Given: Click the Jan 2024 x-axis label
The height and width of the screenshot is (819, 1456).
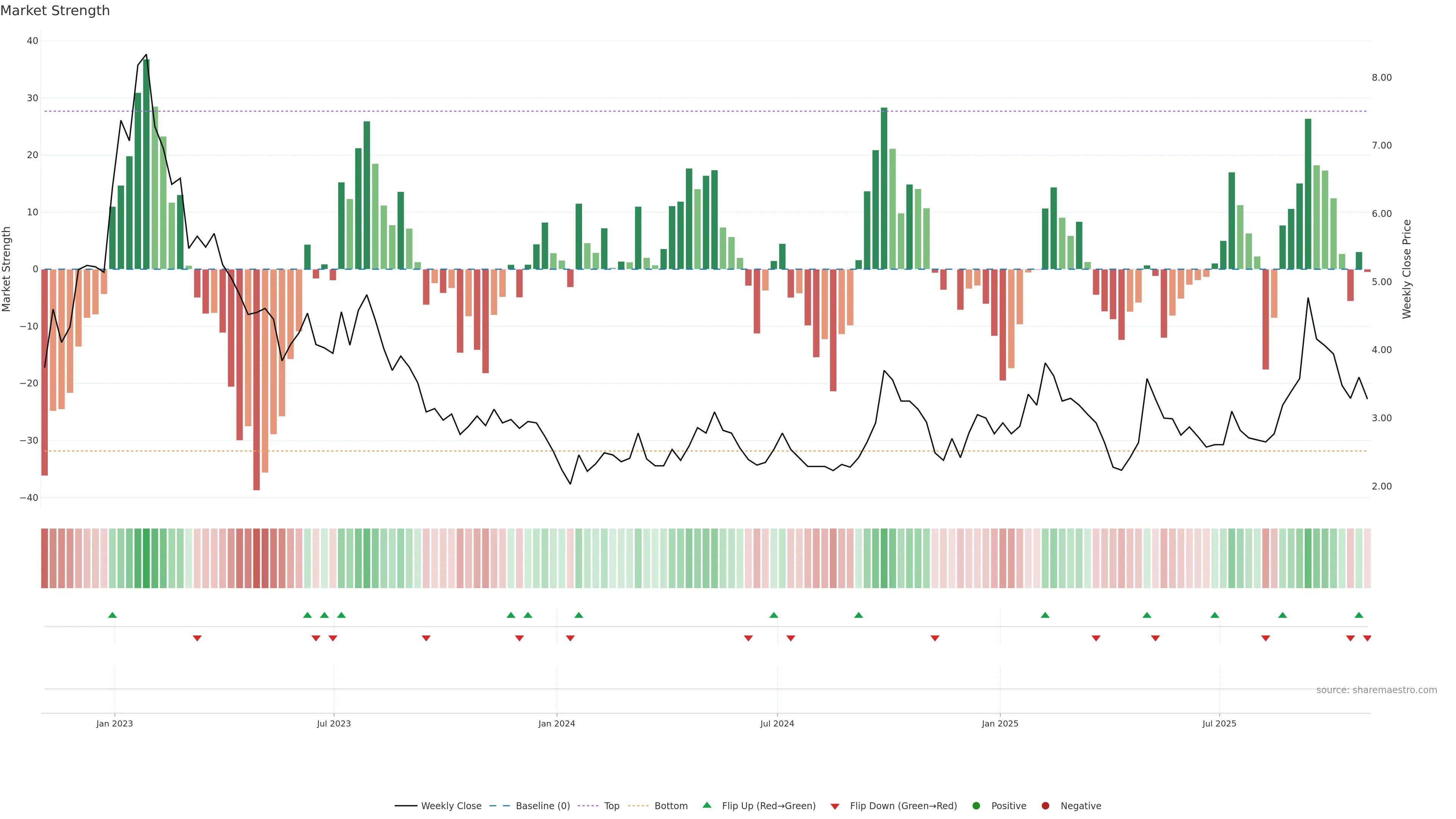Looking at the screenshot, I should [556, 723].
